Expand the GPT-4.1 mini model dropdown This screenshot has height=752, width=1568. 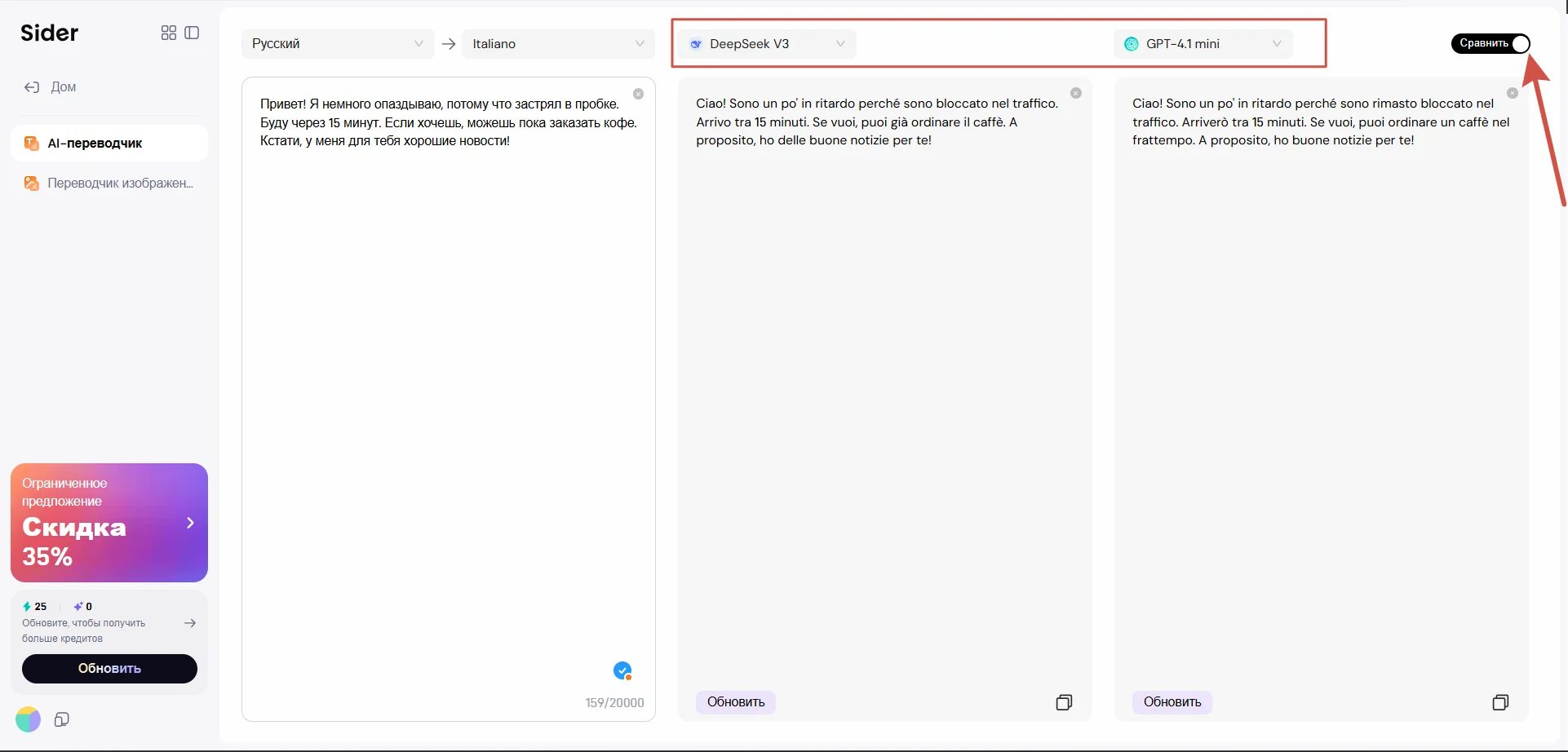(1203, 44)
